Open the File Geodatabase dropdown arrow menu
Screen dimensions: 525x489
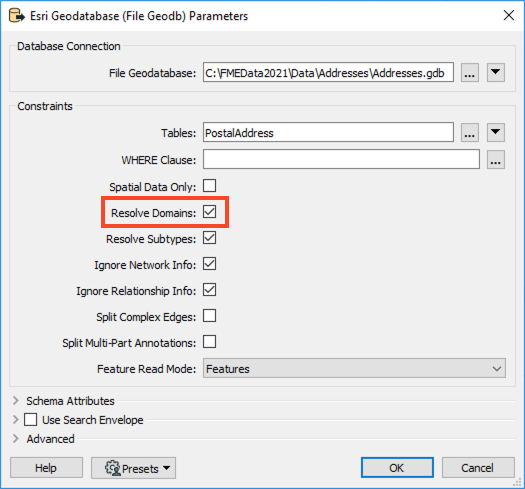[x=496, y=72]
